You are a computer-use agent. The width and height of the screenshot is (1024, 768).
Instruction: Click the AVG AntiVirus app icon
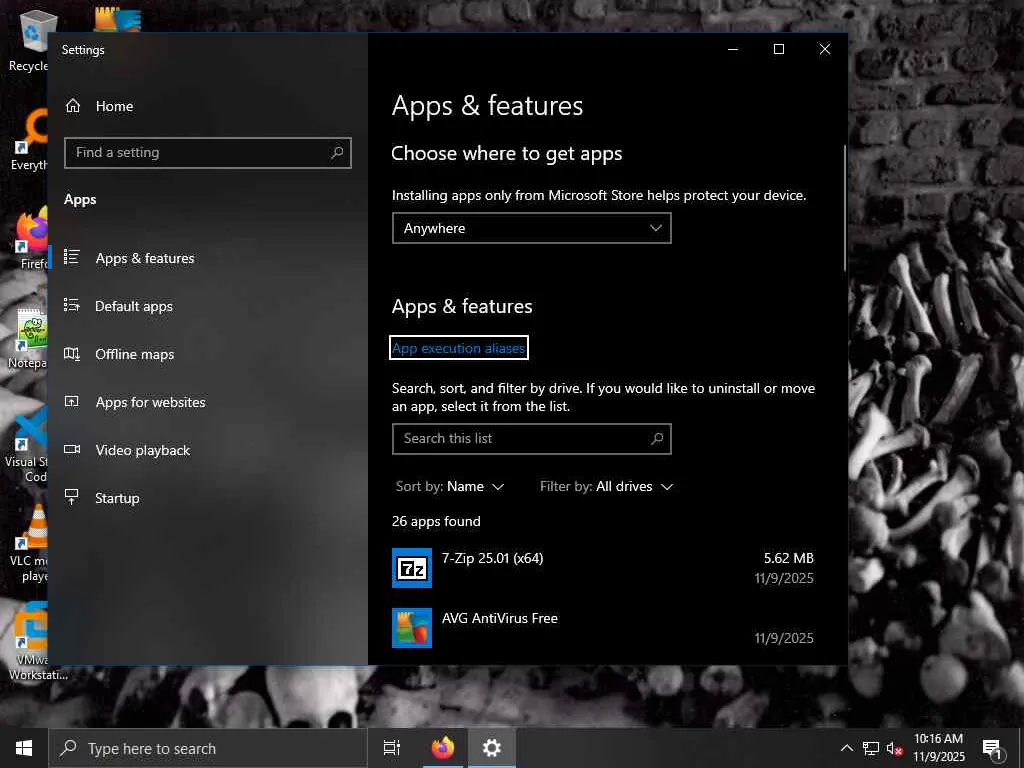411,628
